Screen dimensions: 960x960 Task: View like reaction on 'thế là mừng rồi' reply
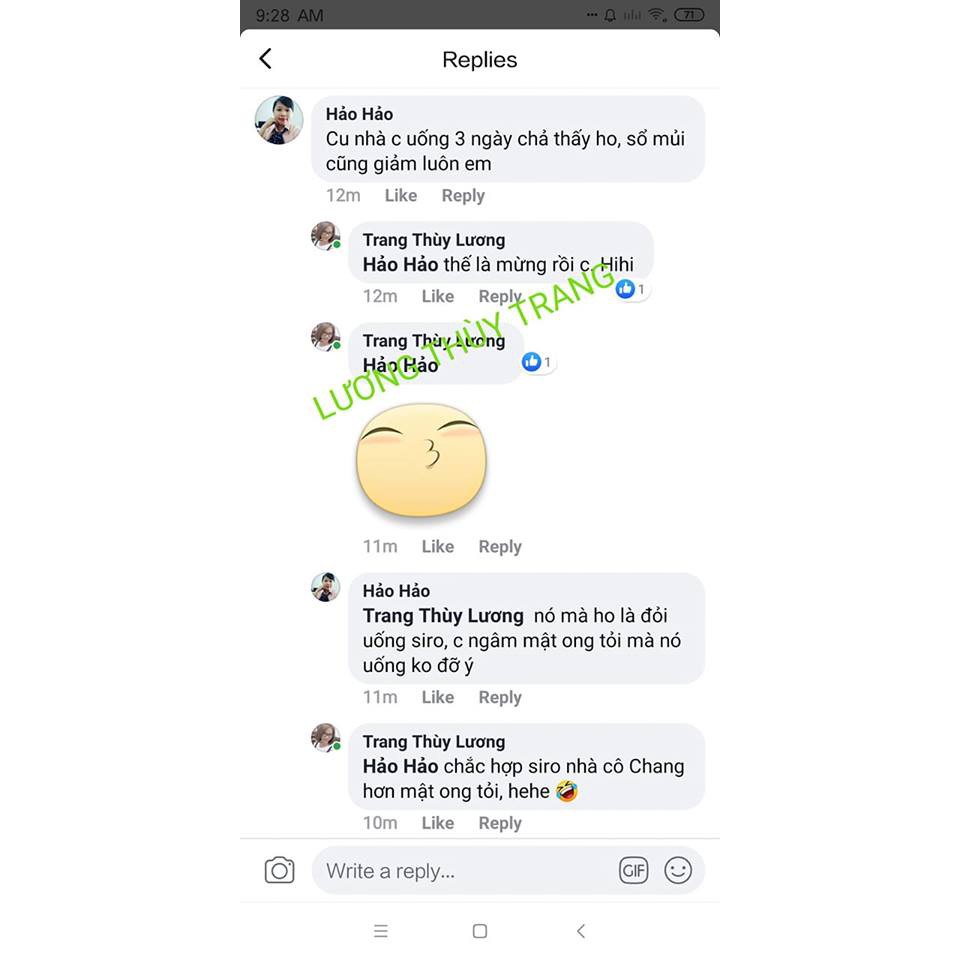(631, 289)
